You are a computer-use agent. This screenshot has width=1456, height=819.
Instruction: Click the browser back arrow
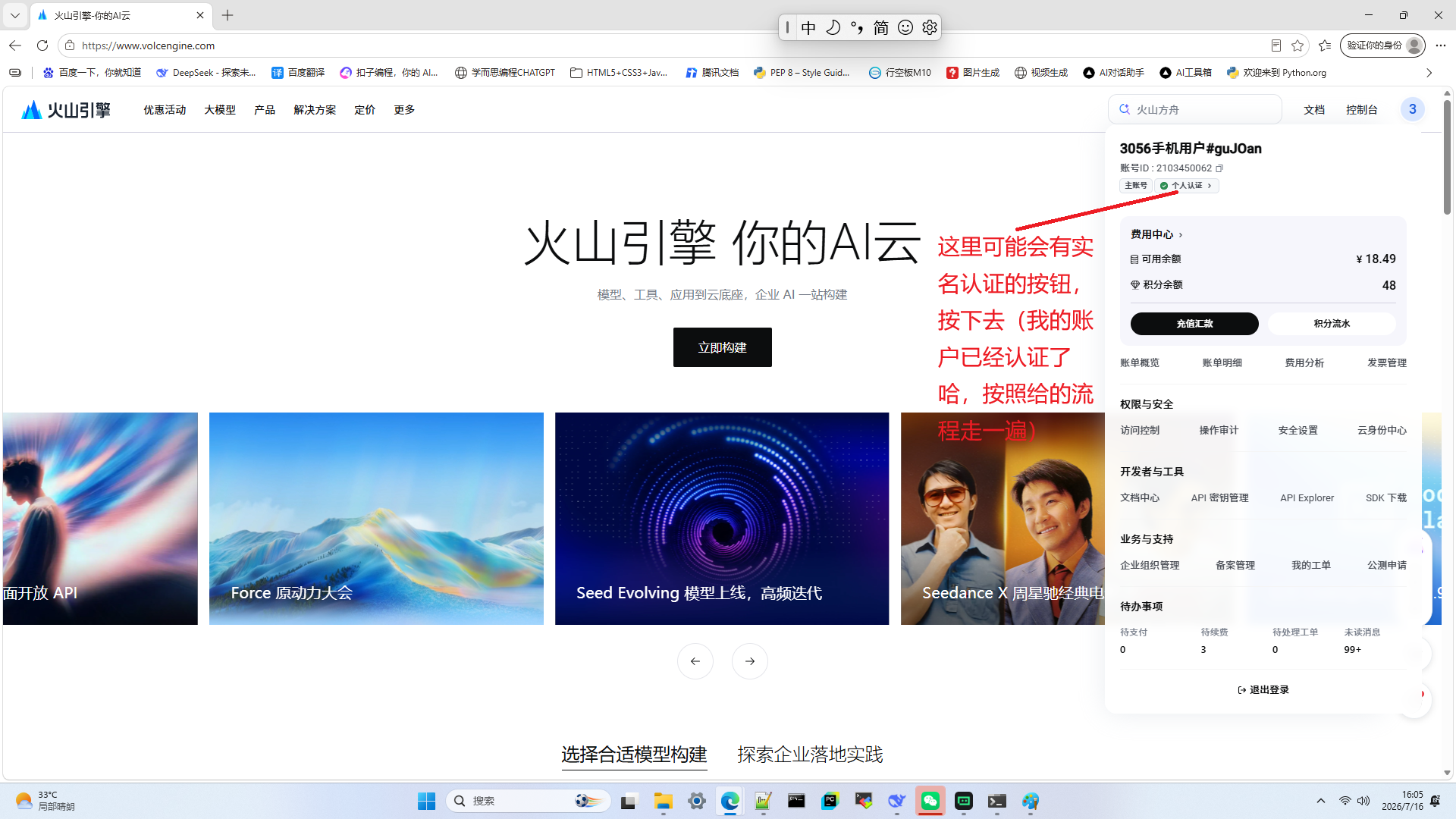pyautogui.click(x=15, y=45)
